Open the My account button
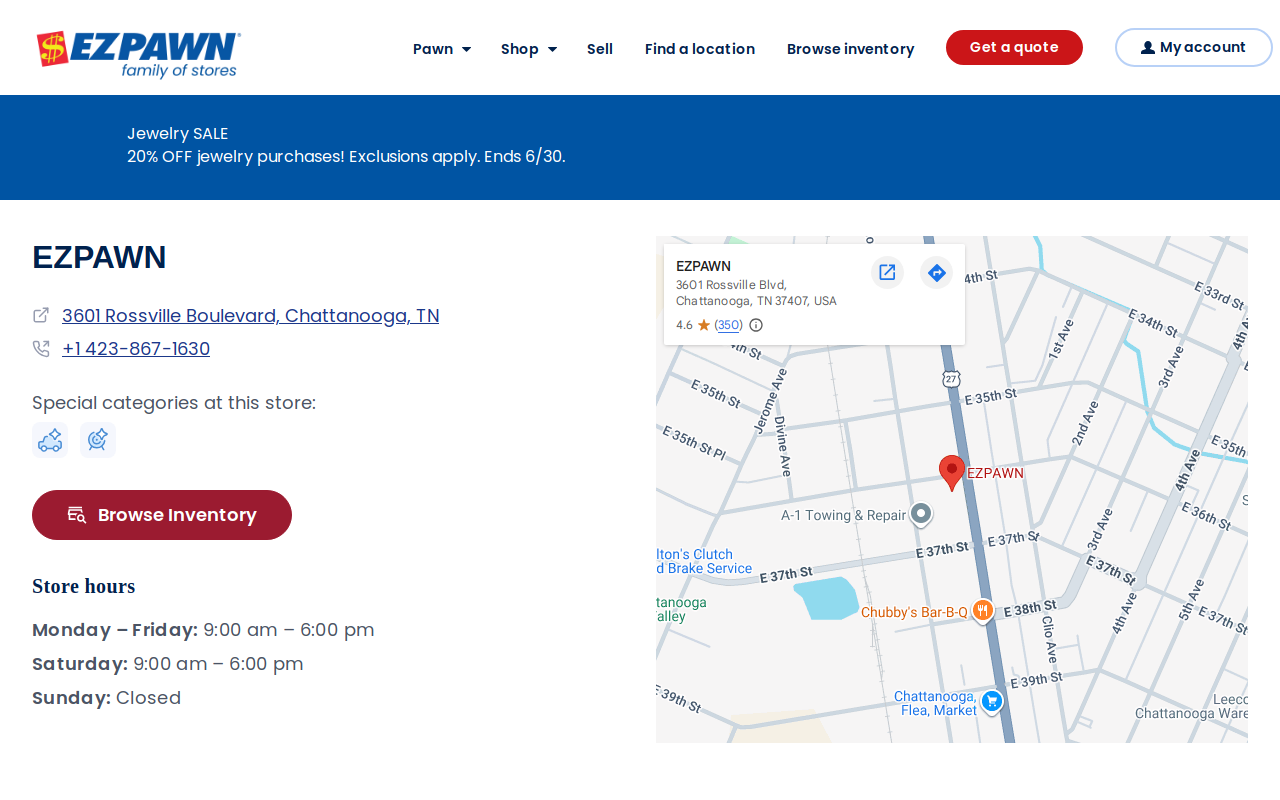The width and height of the screenshot is (1280, 800). (1194, 47)
